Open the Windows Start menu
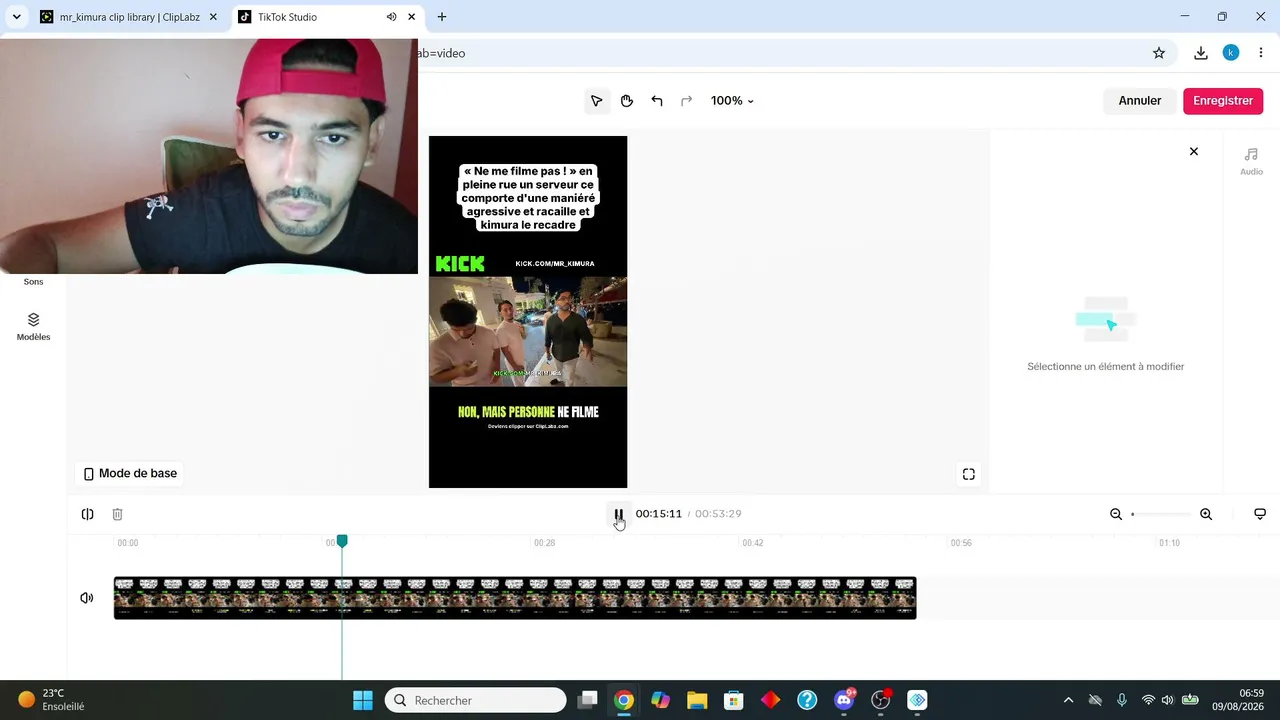This screenshot has width=1280, height=720. 363,700
